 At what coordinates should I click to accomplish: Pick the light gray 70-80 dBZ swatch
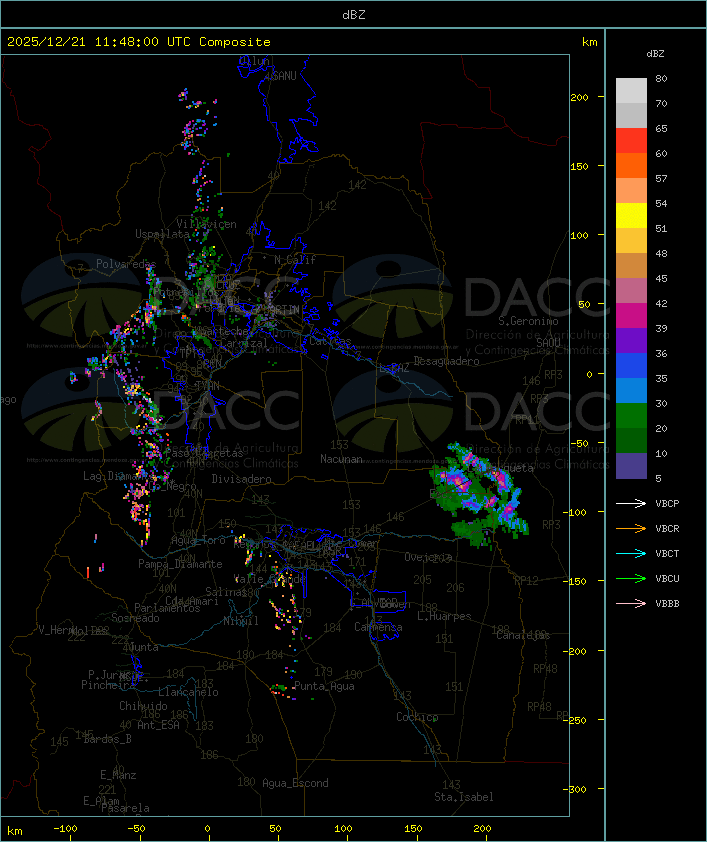point(631,91)
